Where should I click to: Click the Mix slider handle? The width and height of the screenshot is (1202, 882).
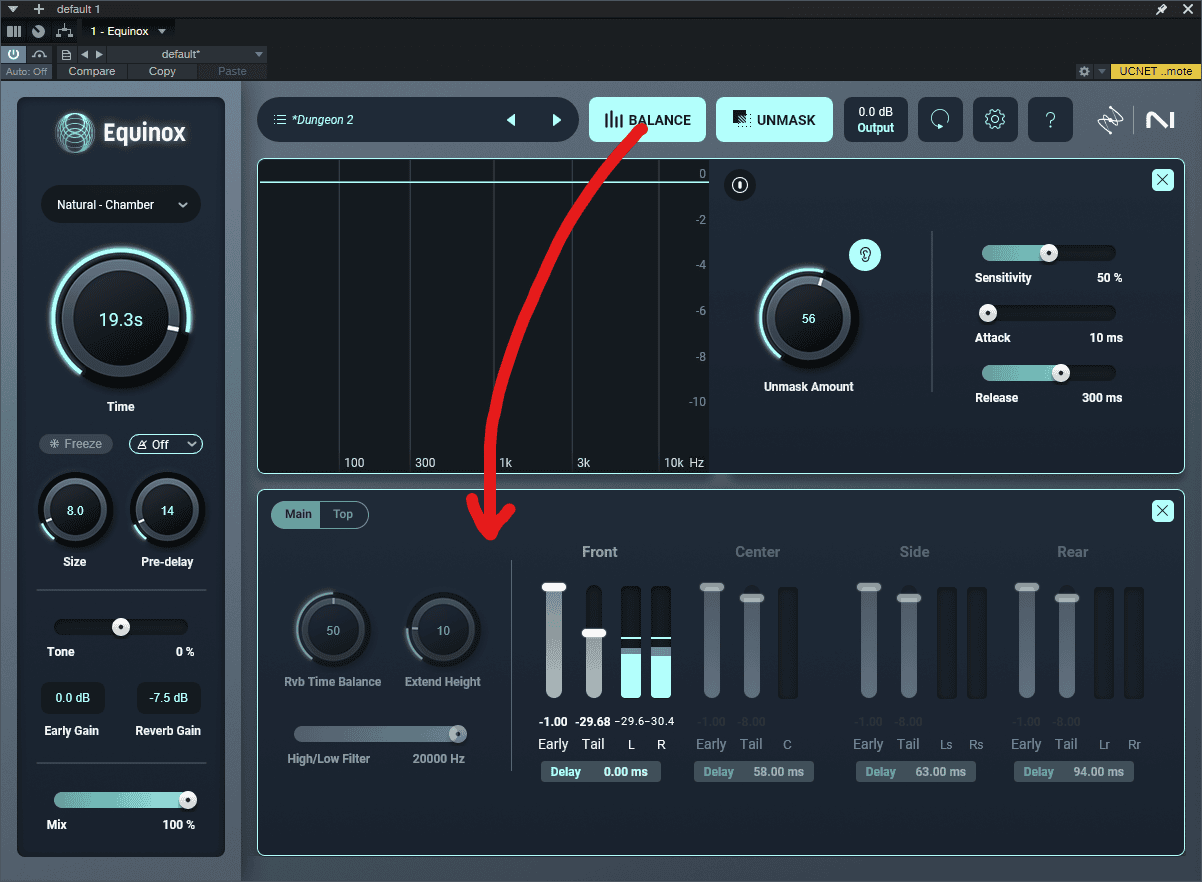187,800
